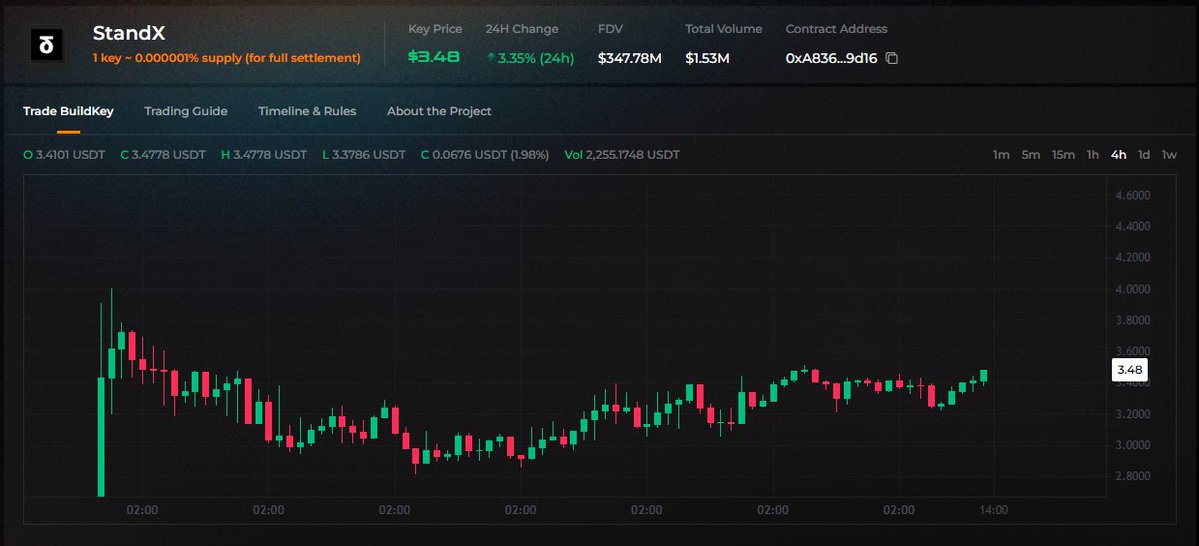Click the StandX project title
The image size is (1199, 546).
tap(128, 33)
